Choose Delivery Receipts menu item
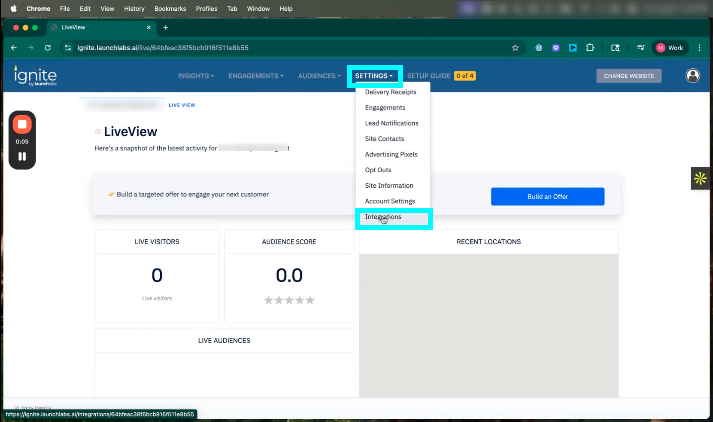 click(390, 92)
